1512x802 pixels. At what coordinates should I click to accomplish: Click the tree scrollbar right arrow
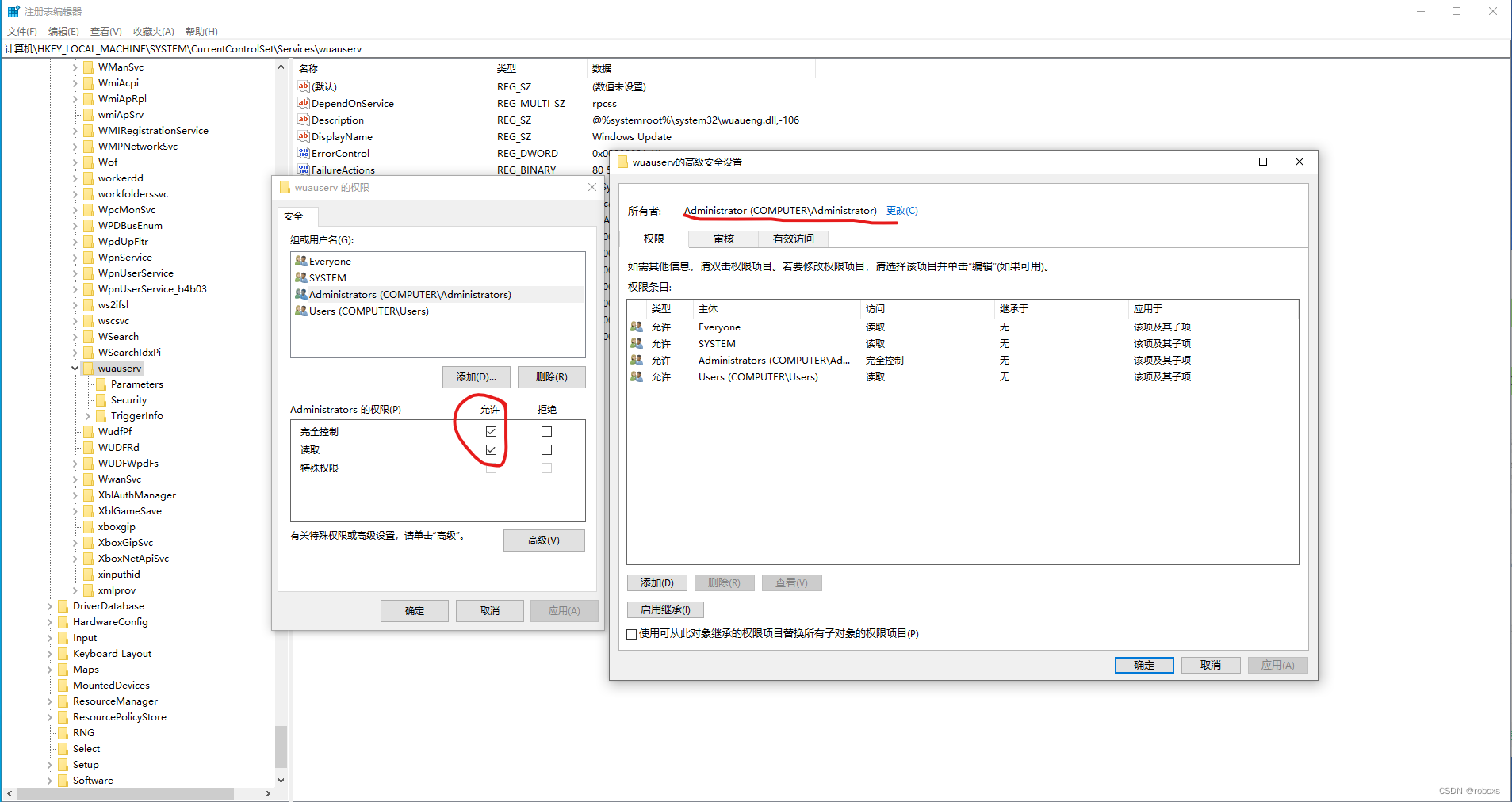pos(268,793)
